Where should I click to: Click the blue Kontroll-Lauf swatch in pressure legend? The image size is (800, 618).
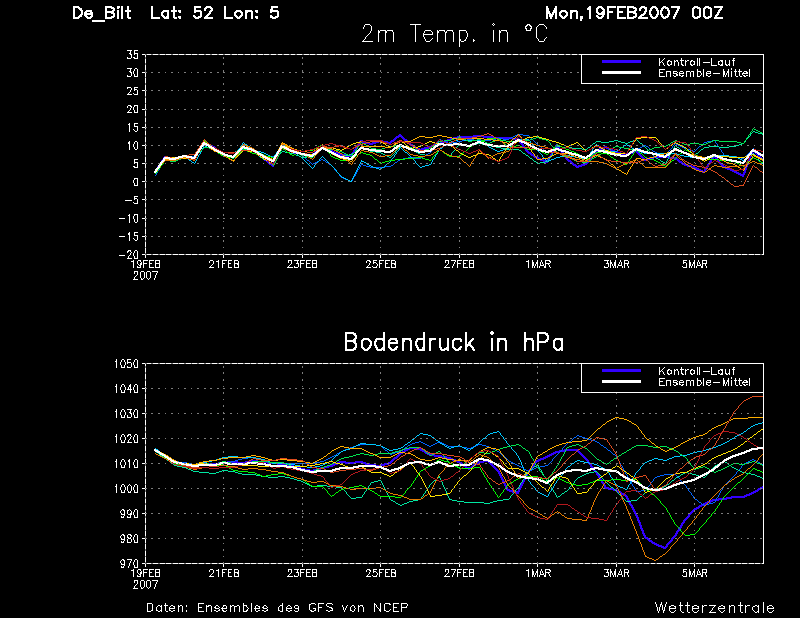[x=621, y=371]
